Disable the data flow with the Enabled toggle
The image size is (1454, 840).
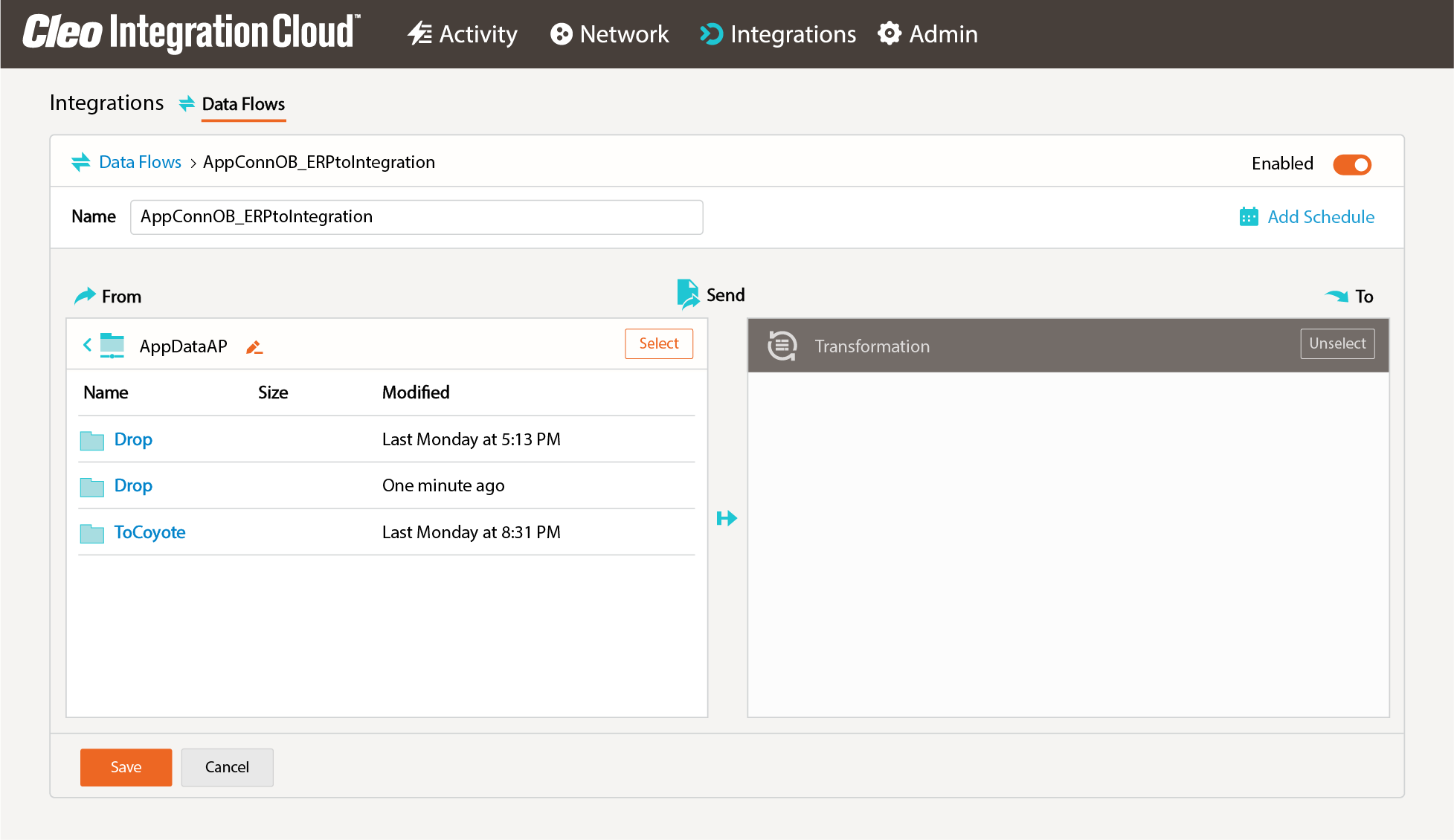click(x=1351, y=164)
